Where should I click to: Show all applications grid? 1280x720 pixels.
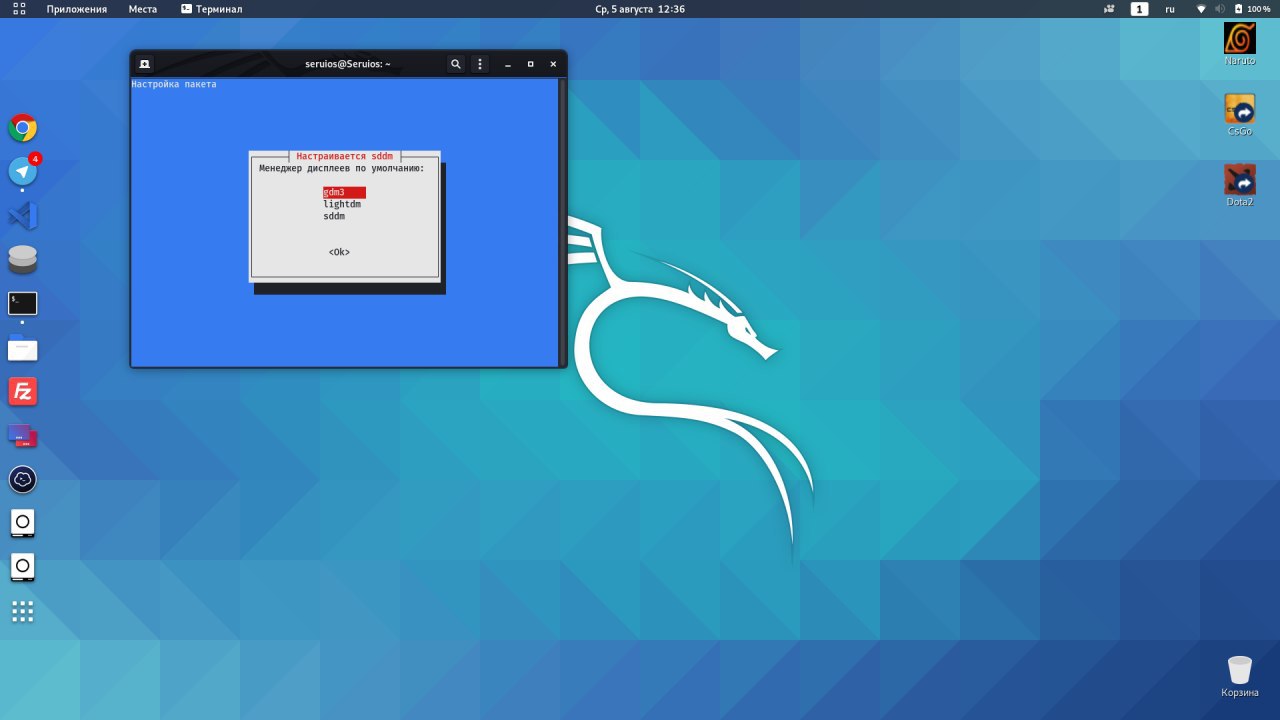coord(23,611)
